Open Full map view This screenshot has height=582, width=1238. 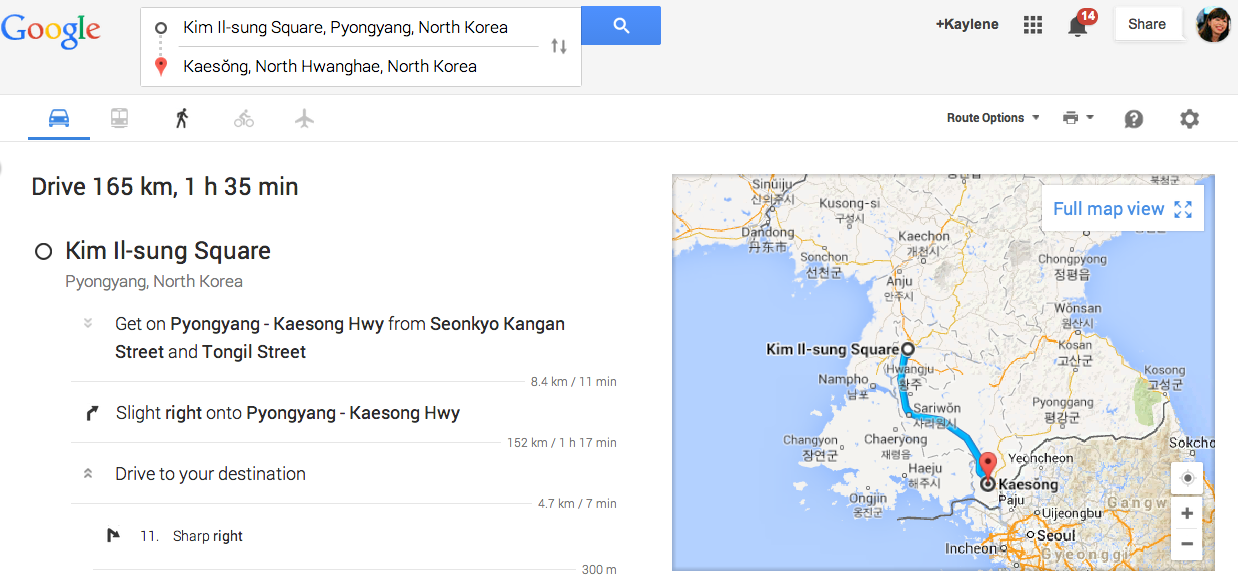coord(1122,209)
